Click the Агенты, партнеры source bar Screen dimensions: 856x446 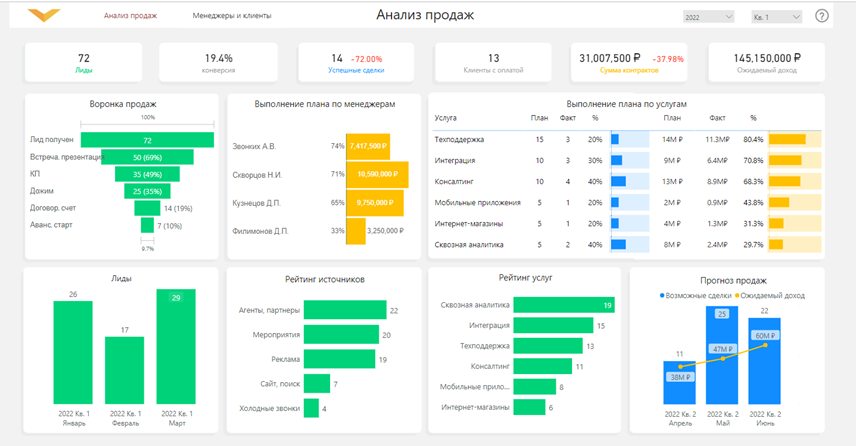[x=345, y=310]
